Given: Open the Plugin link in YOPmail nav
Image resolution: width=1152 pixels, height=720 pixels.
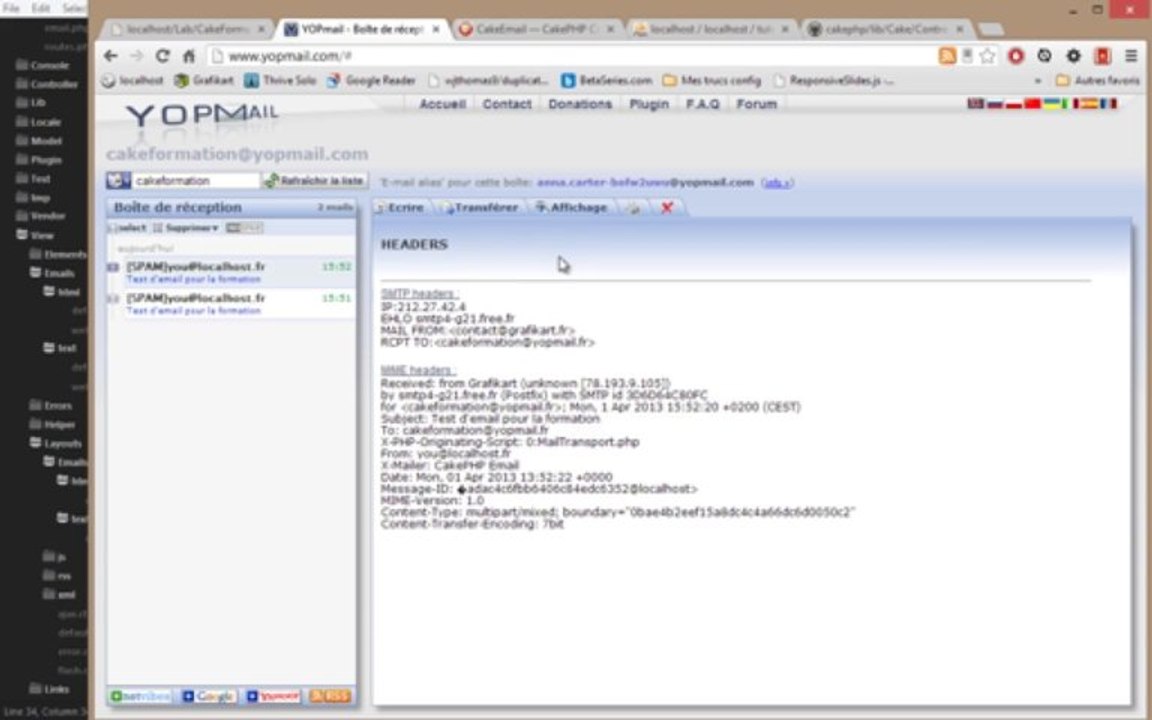Looking at the screenshot, I should 649,104.
